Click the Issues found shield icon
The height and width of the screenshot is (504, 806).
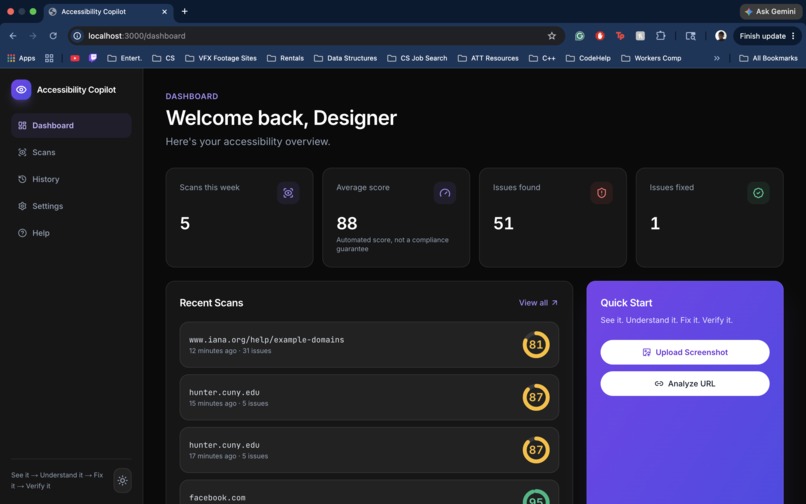coord(601,193)
